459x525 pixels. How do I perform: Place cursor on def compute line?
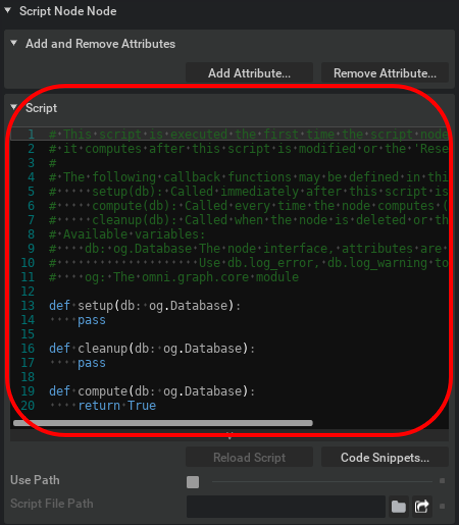pos(152,391)
